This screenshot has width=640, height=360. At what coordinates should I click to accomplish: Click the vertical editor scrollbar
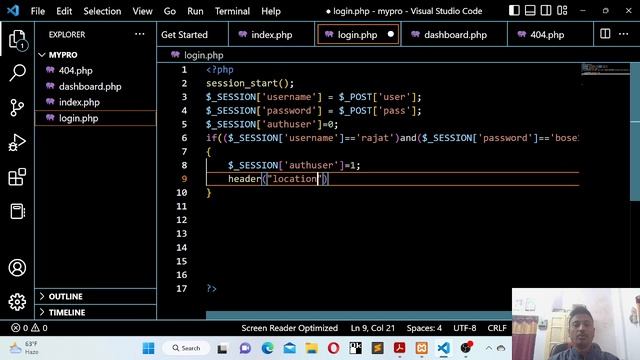click(x=635, y=131)
